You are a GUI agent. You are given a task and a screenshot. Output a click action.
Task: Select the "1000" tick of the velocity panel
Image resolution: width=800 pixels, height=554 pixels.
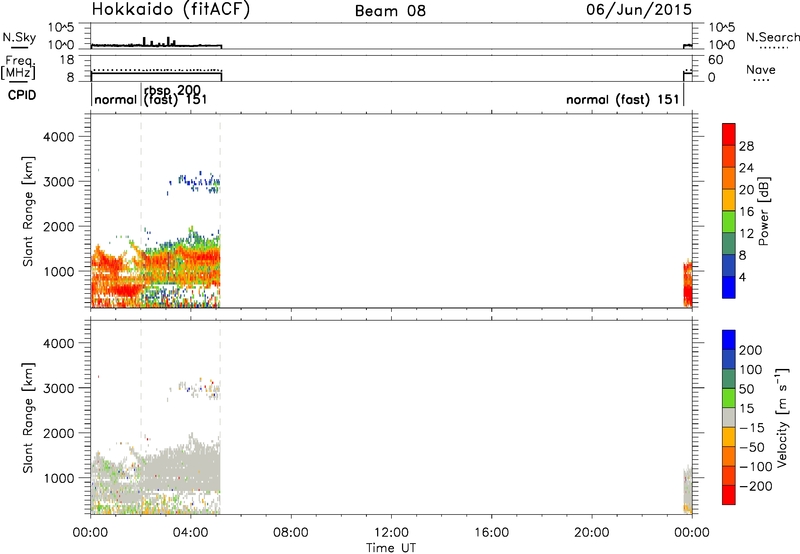point(59,478)
